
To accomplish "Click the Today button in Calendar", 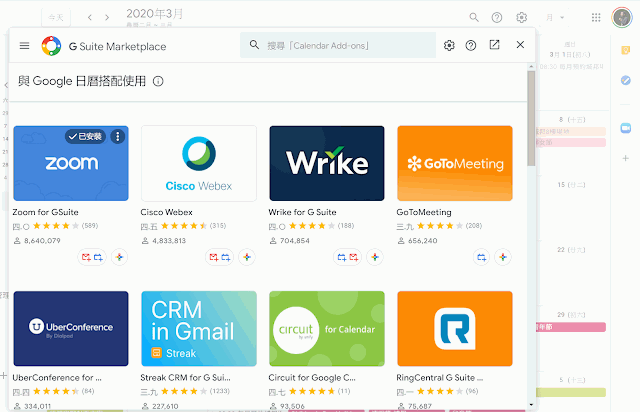I will 56,17.
